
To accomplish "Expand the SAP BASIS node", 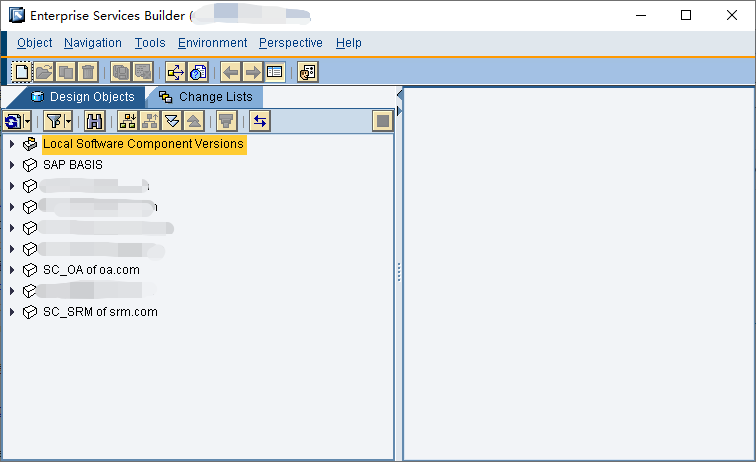I will coord(12,165).
